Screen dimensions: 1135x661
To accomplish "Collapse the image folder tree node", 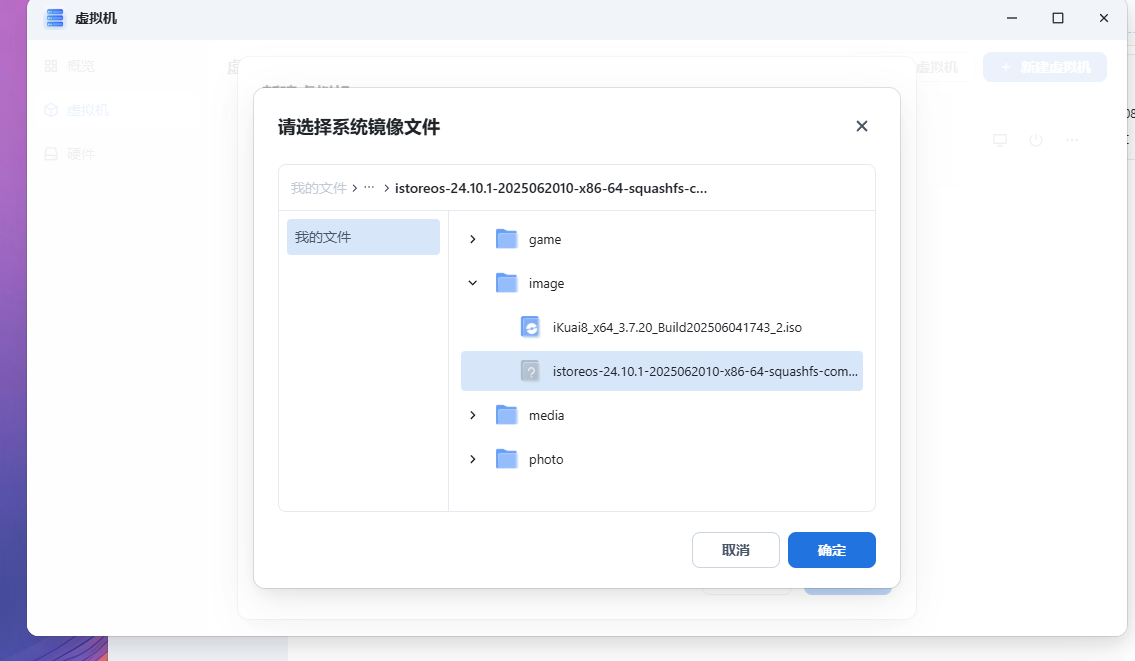I will [x=473, y=283].
